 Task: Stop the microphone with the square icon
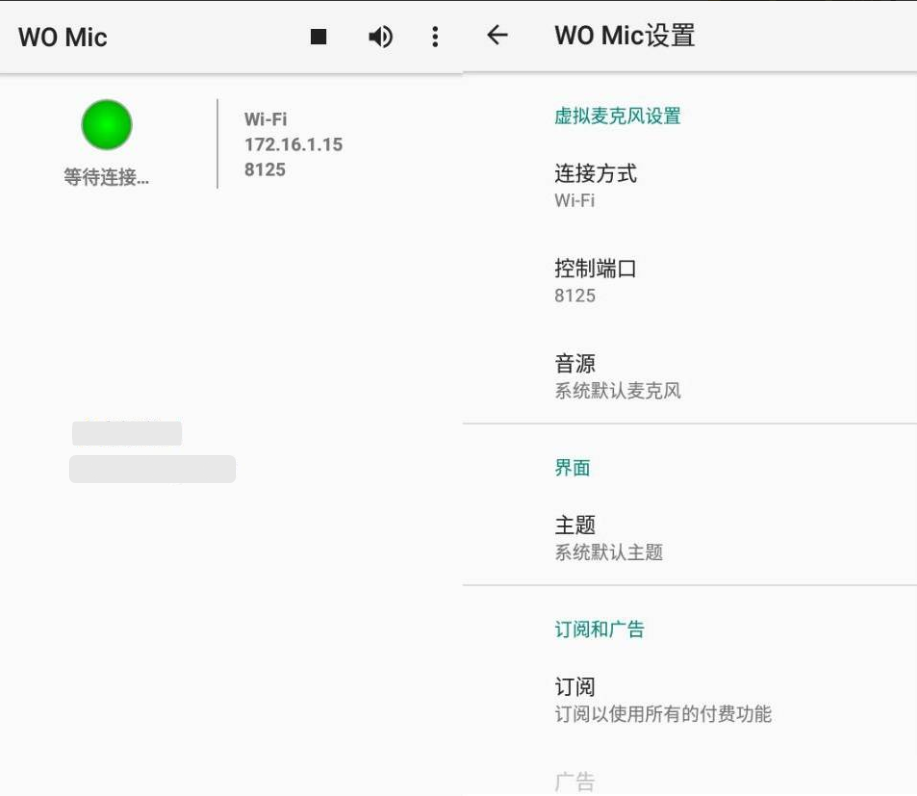point(318,37)
